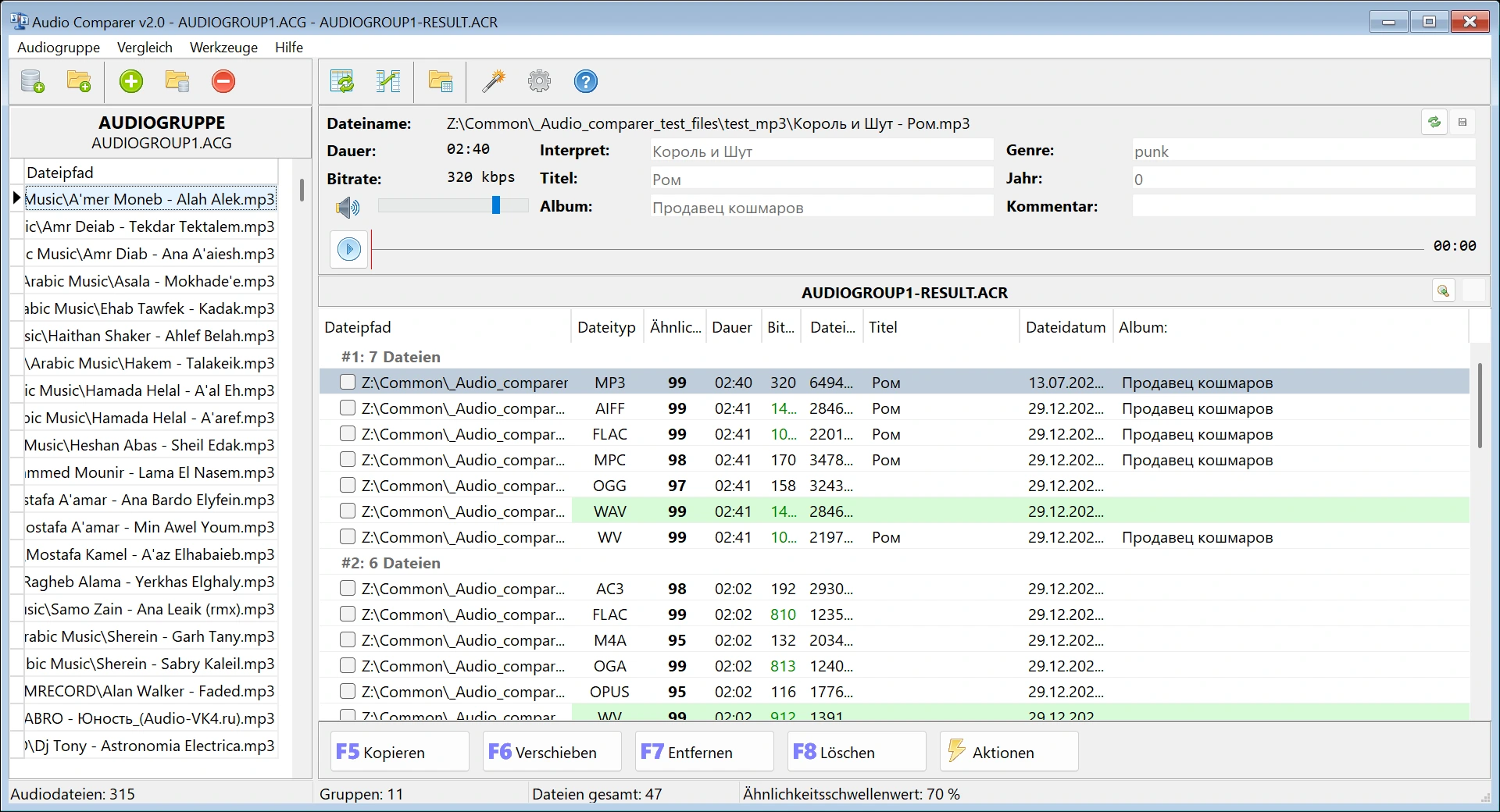The height and width of the screenshot is (812, 1500).
Task: Click the magic wand auto-select icon
Action: click(x=493, y=81)
